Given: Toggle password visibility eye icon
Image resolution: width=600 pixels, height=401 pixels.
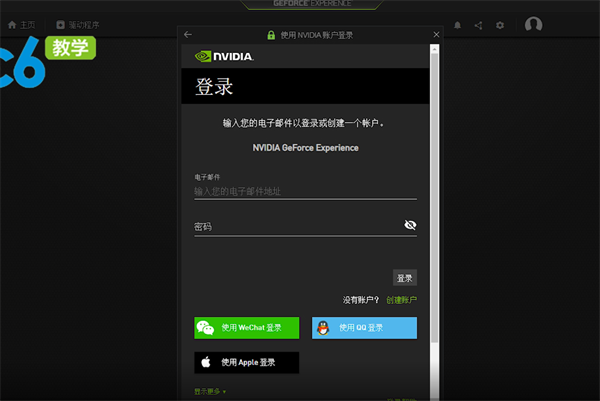Looking at the screenshot, I should coord(410,225).
